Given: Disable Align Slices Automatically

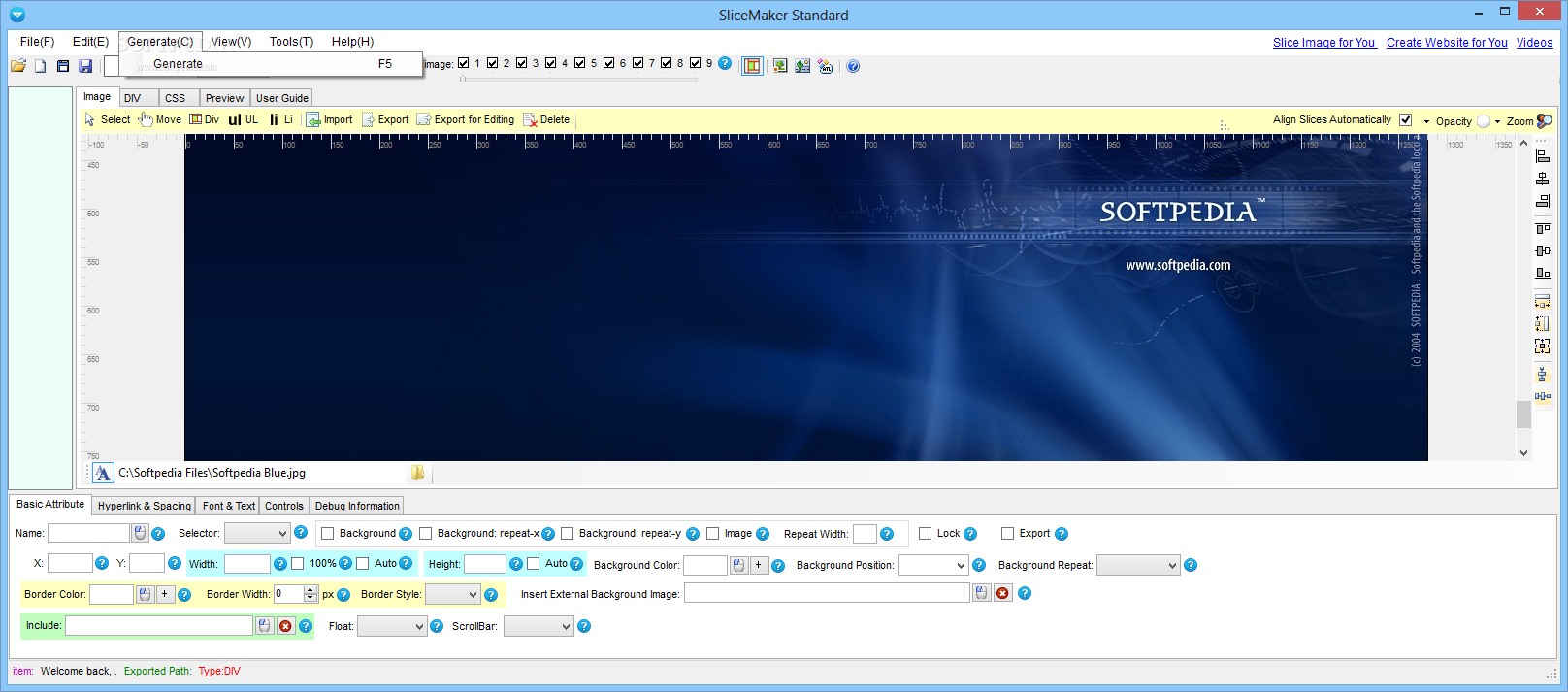Looking at the screenshot, I should pos(1405,119).
